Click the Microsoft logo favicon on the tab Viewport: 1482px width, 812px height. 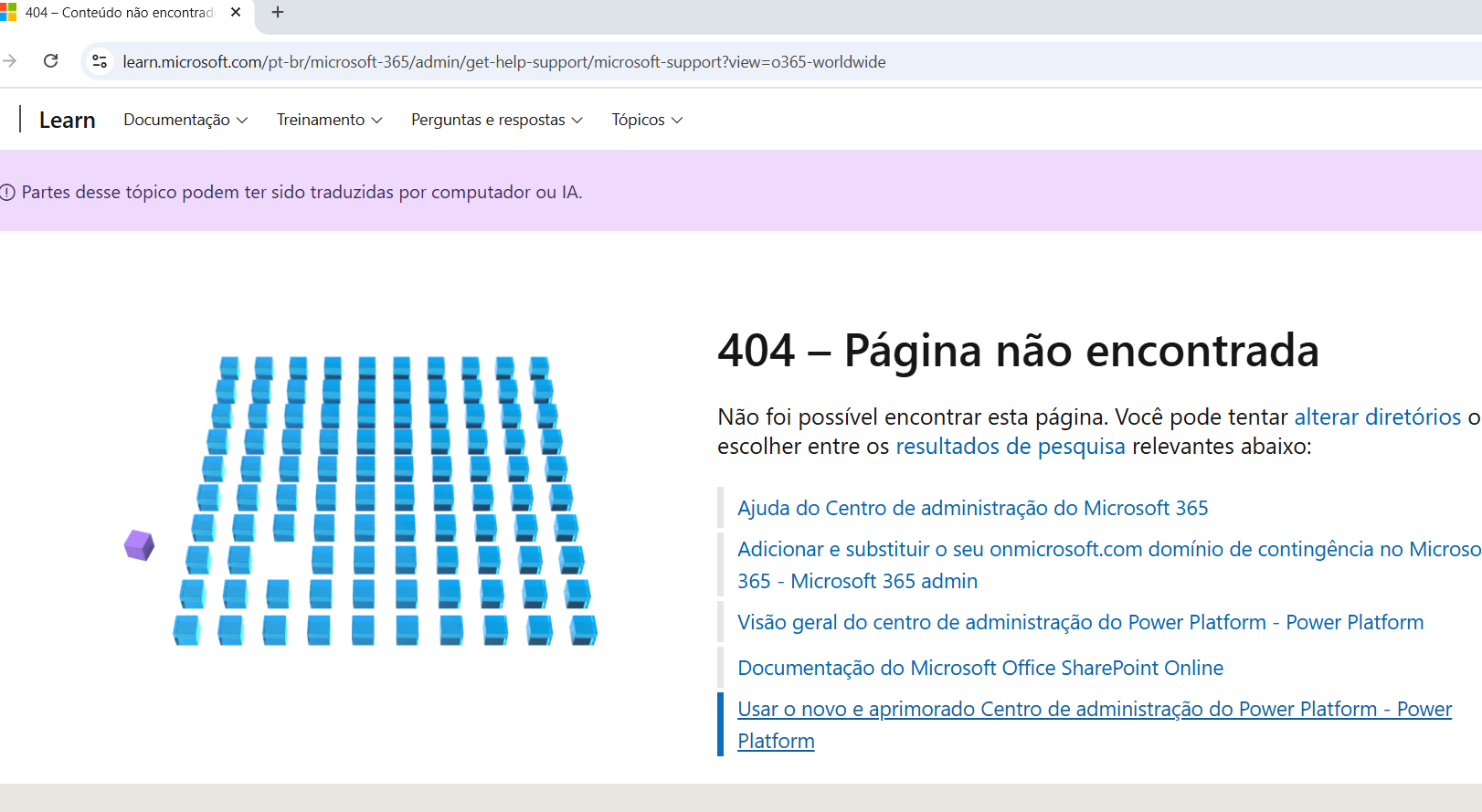(x=8, y=13)
